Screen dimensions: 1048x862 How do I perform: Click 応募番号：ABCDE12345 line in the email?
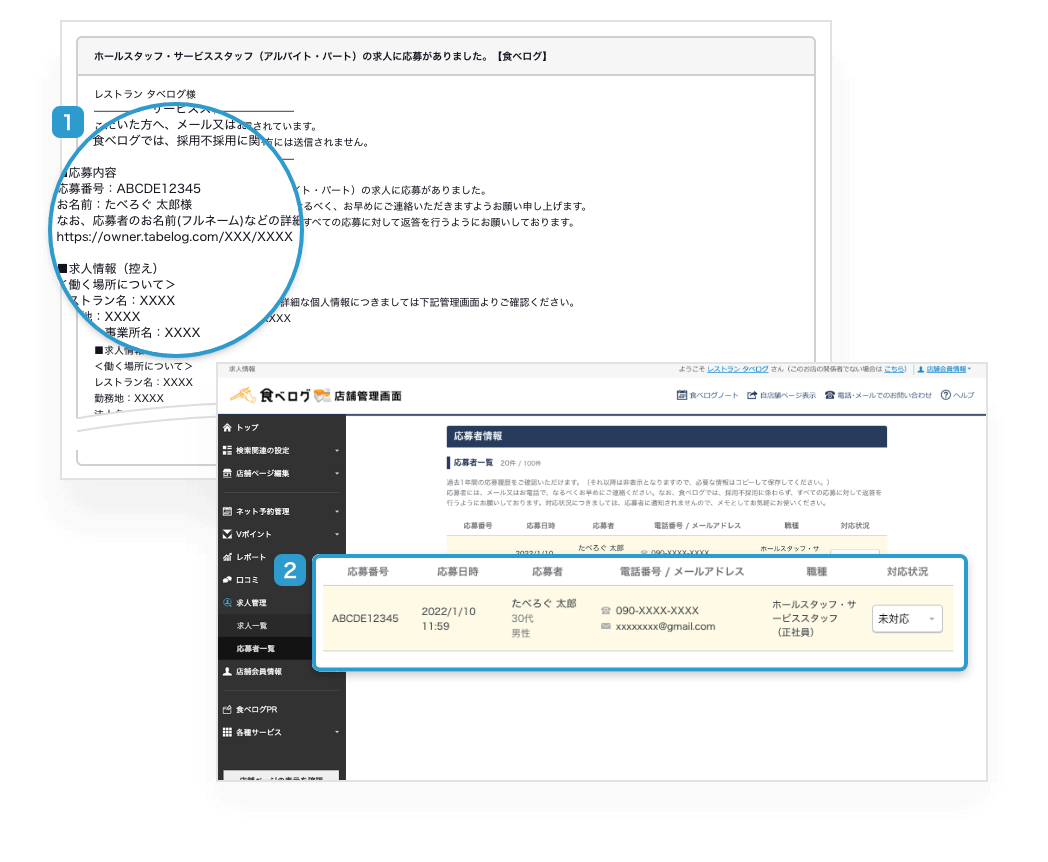pos(128,188)
